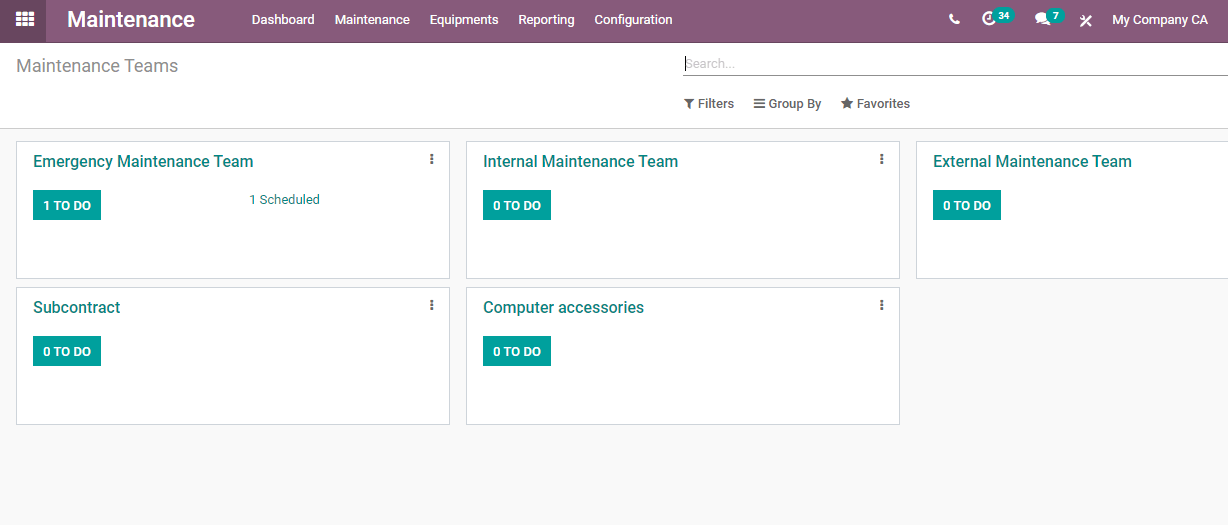The width and height of the screenshot is (1228, 525).
Task: Open Computer accessories team title
Action: [x=563, y=307]
